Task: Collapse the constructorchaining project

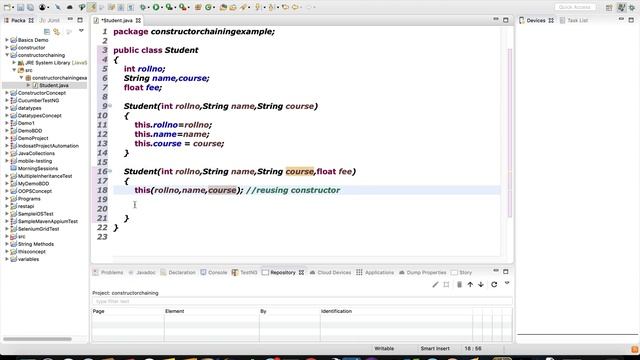Action: click(7, 55)
